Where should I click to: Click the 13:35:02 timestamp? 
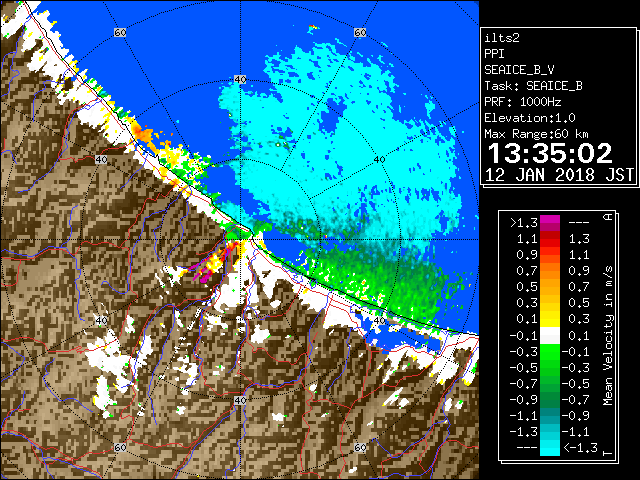click(550, 153)
